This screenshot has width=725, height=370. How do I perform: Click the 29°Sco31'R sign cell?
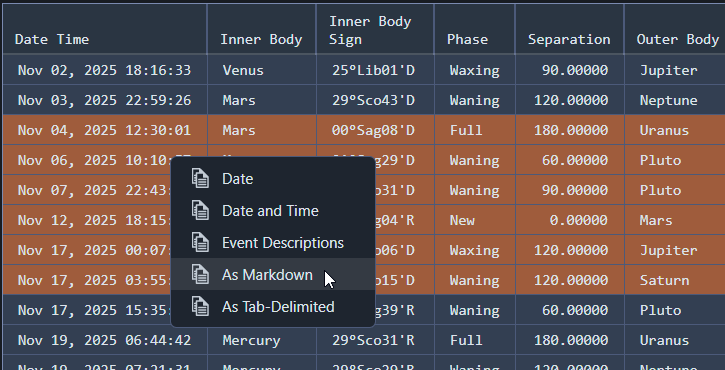[375, 340]
